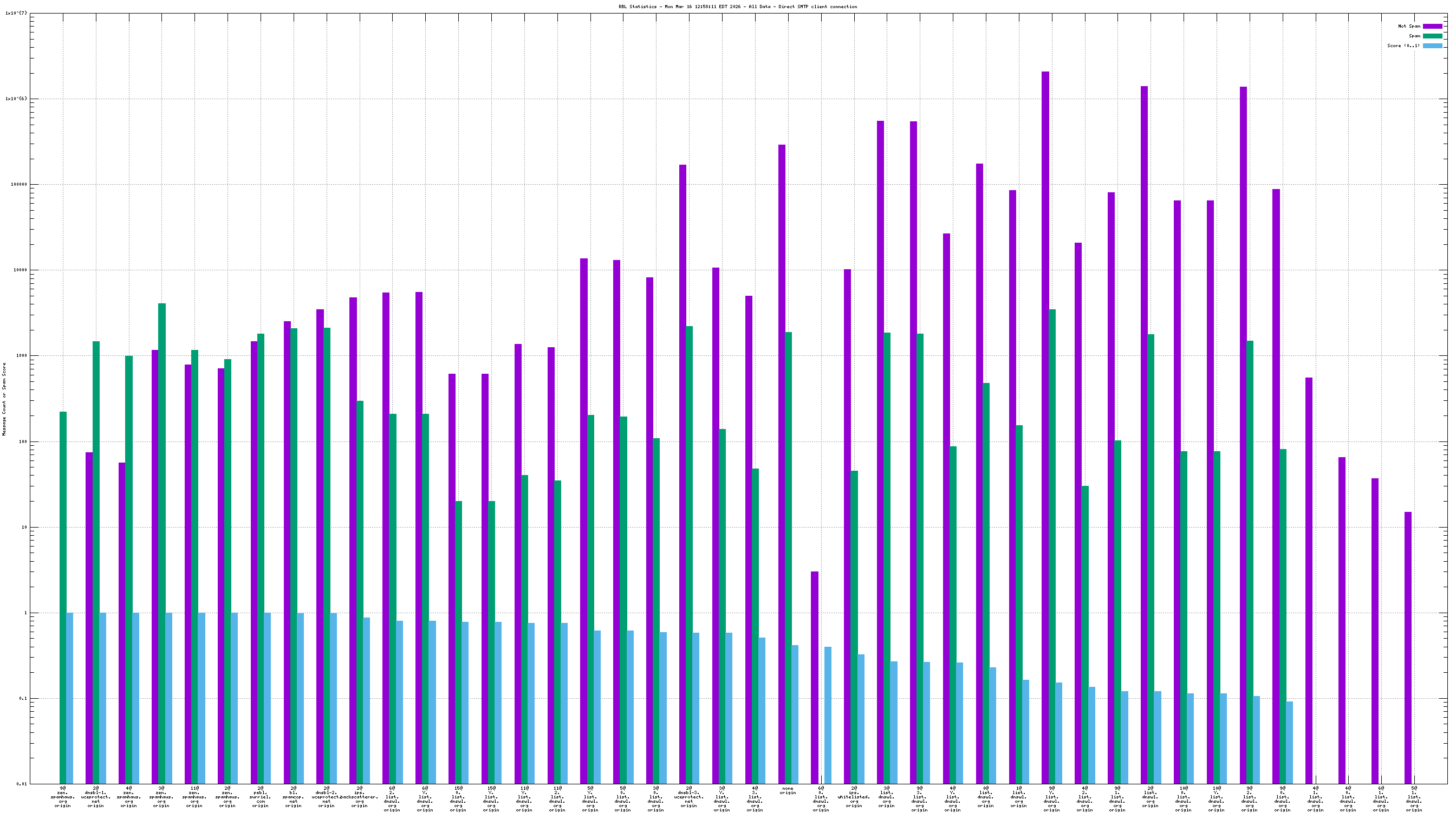This screenshot has width=1456, height=819.
Task: Click the 'dnsbl-3.uceprotect.net origin' axis label
Action: 688,796
